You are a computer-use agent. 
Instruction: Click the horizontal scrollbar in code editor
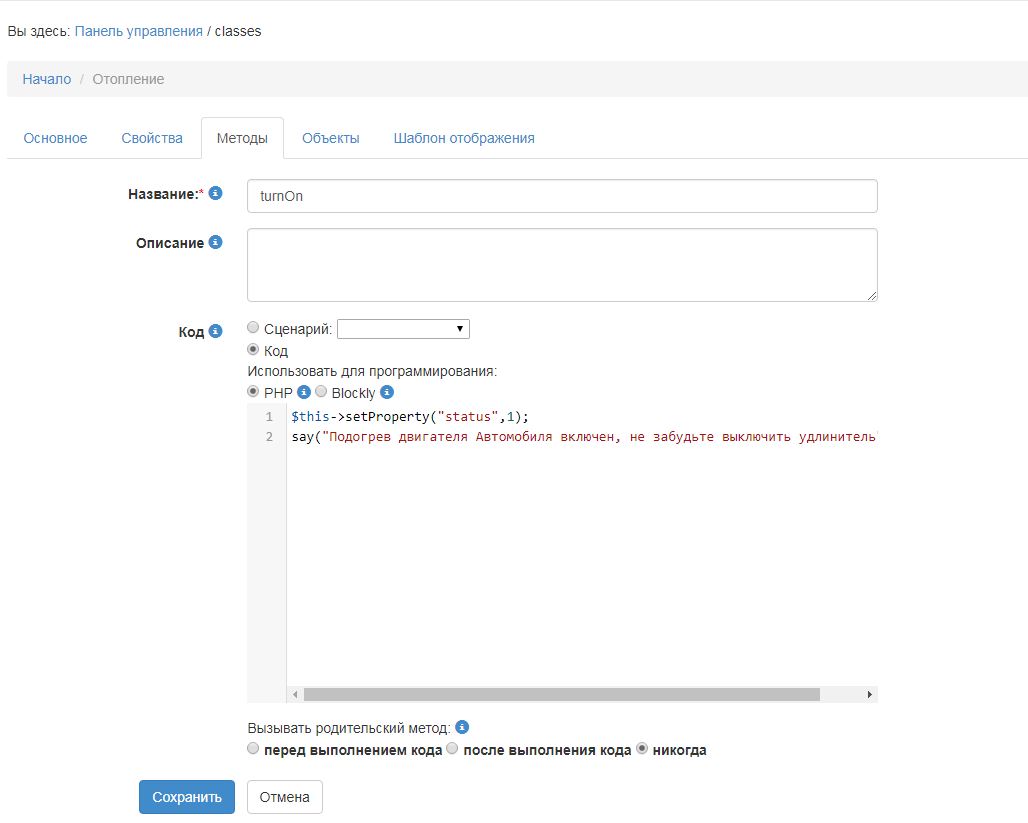pyautogui.click(x=561, y=694)
